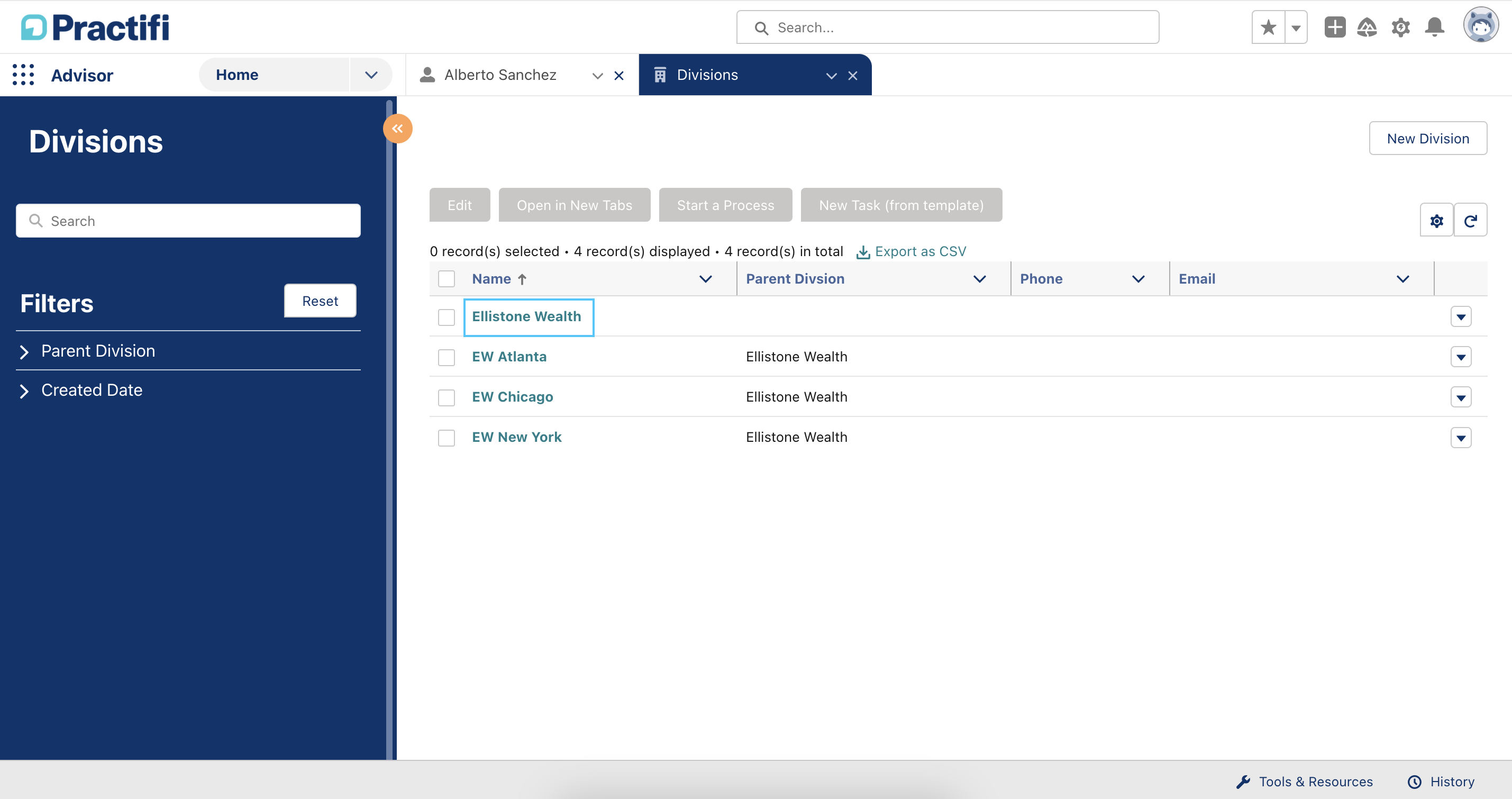This screenshot has width=1512, height=799.
Task: Open the favorites list dropdown arrow
Action: coord(1296,27)
